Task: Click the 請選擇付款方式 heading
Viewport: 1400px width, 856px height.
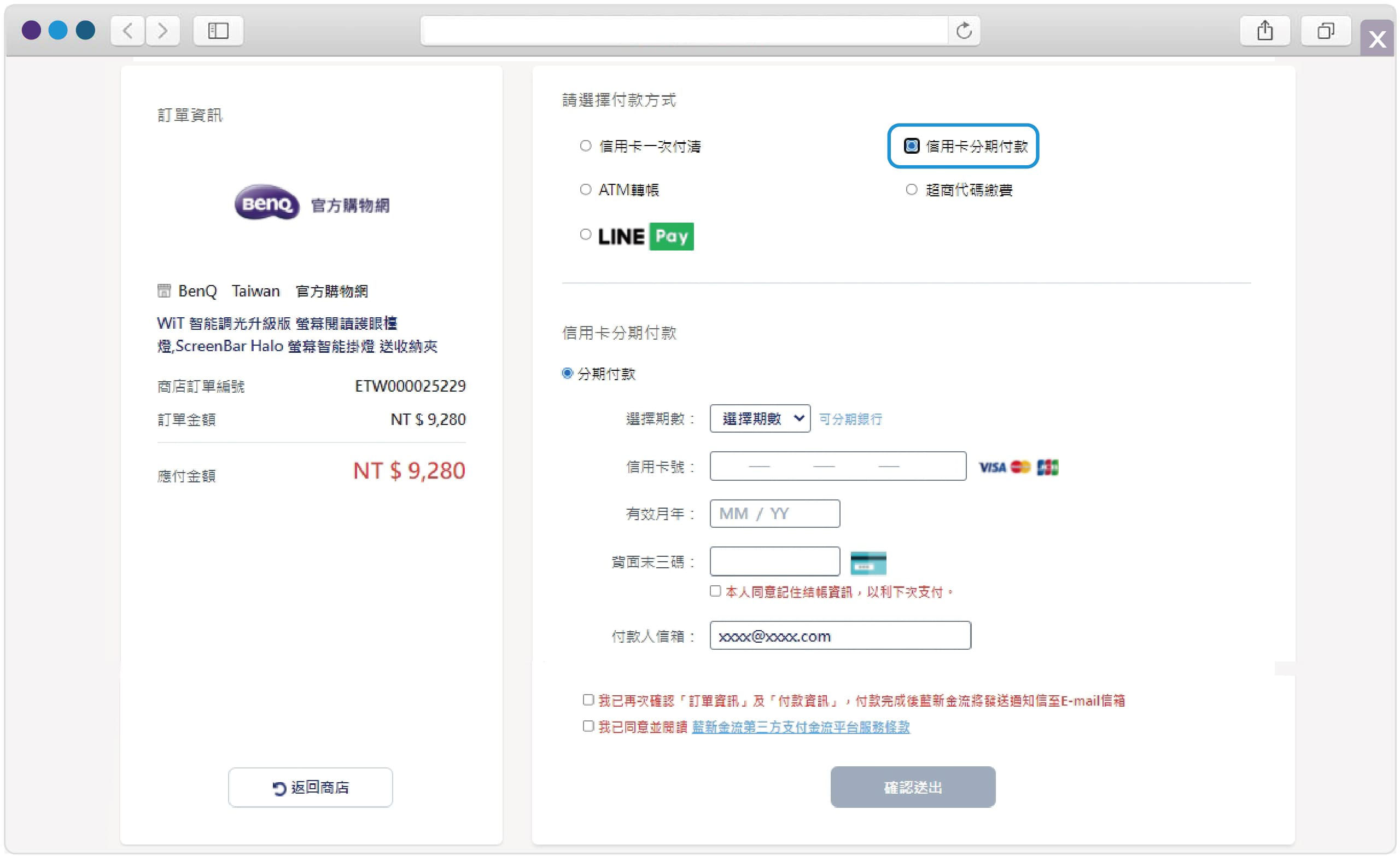Action: tap(619, 100)
